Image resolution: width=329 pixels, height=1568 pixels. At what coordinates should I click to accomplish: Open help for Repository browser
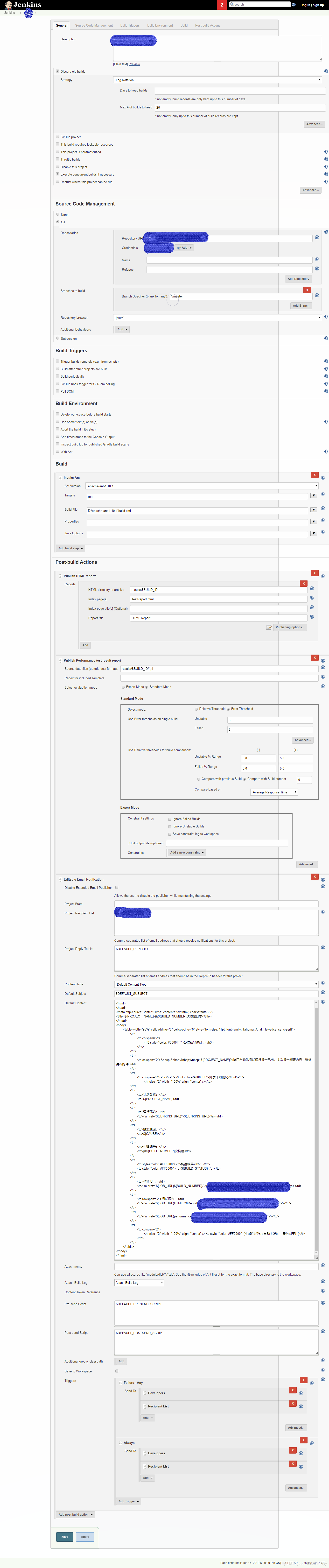pos(326,317)
